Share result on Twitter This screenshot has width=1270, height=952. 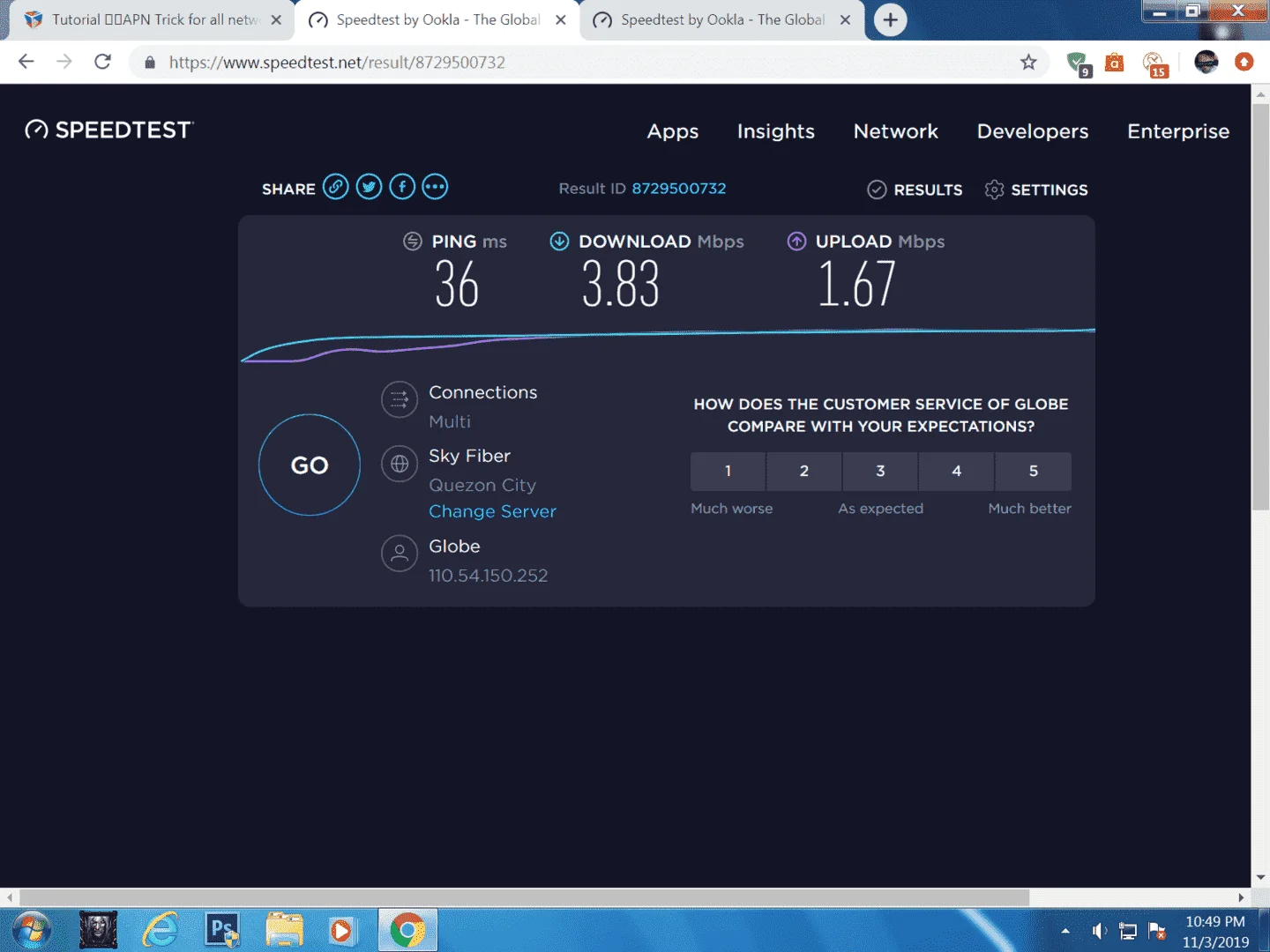pyautogui.click(x=369, y=187)
